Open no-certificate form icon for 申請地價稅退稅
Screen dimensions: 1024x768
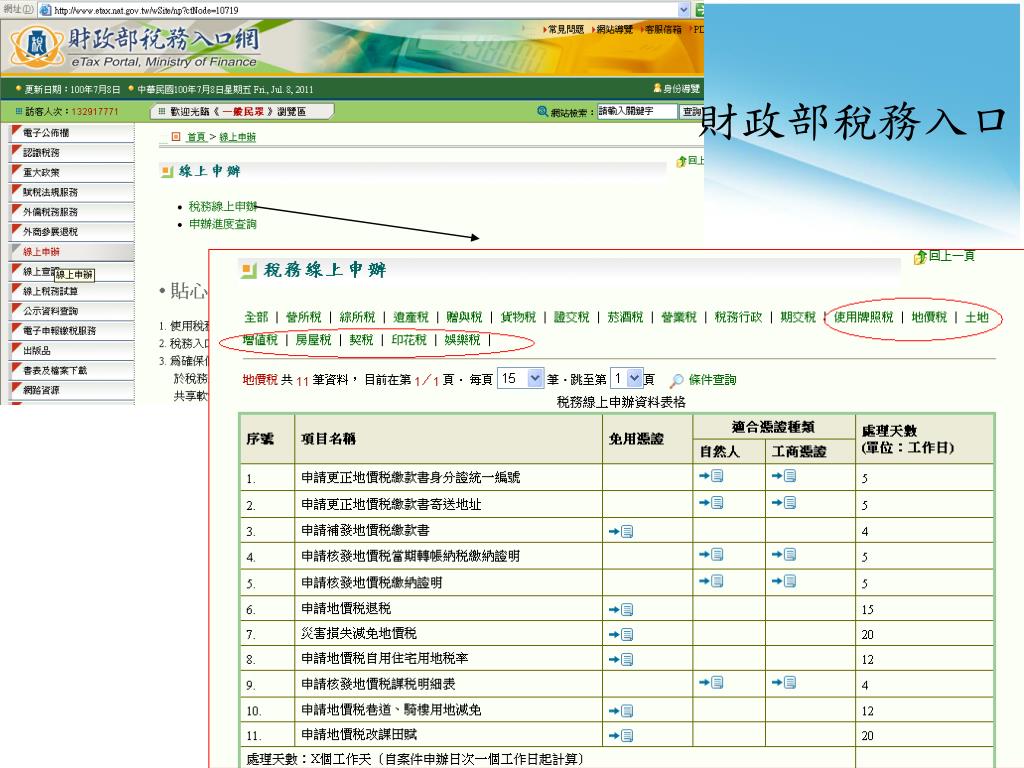coord(621,610)
